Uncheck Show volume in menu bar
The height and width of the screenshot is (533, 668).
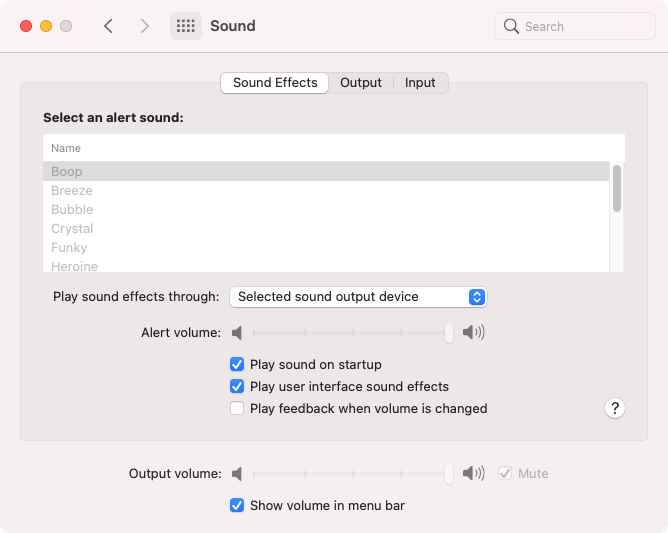coord(237,505)
